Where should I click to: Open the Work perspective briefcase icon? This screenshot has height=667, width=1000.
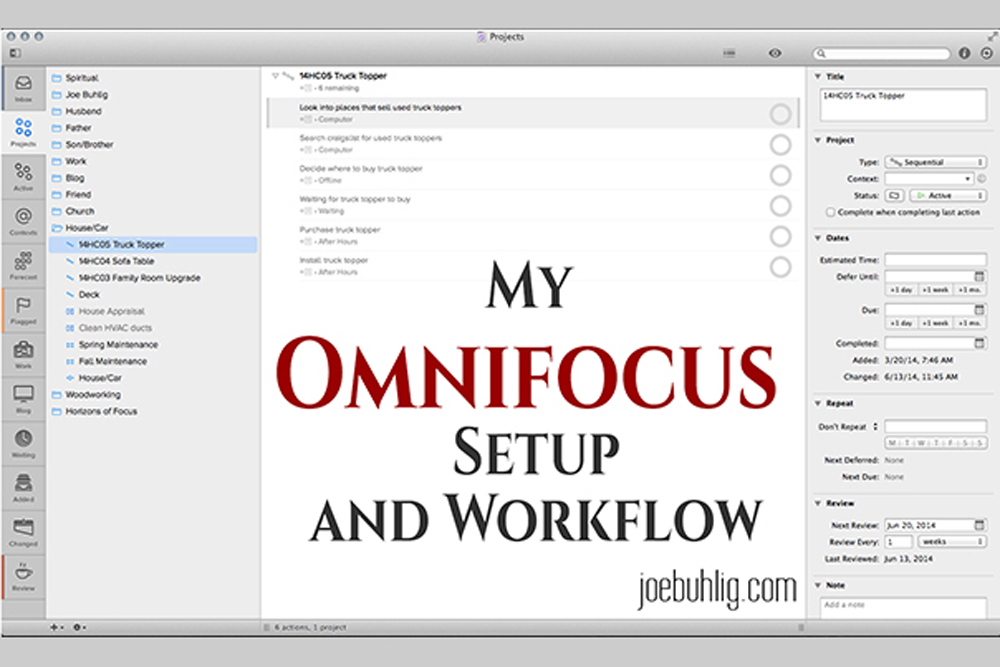click(x=24, y=354)
